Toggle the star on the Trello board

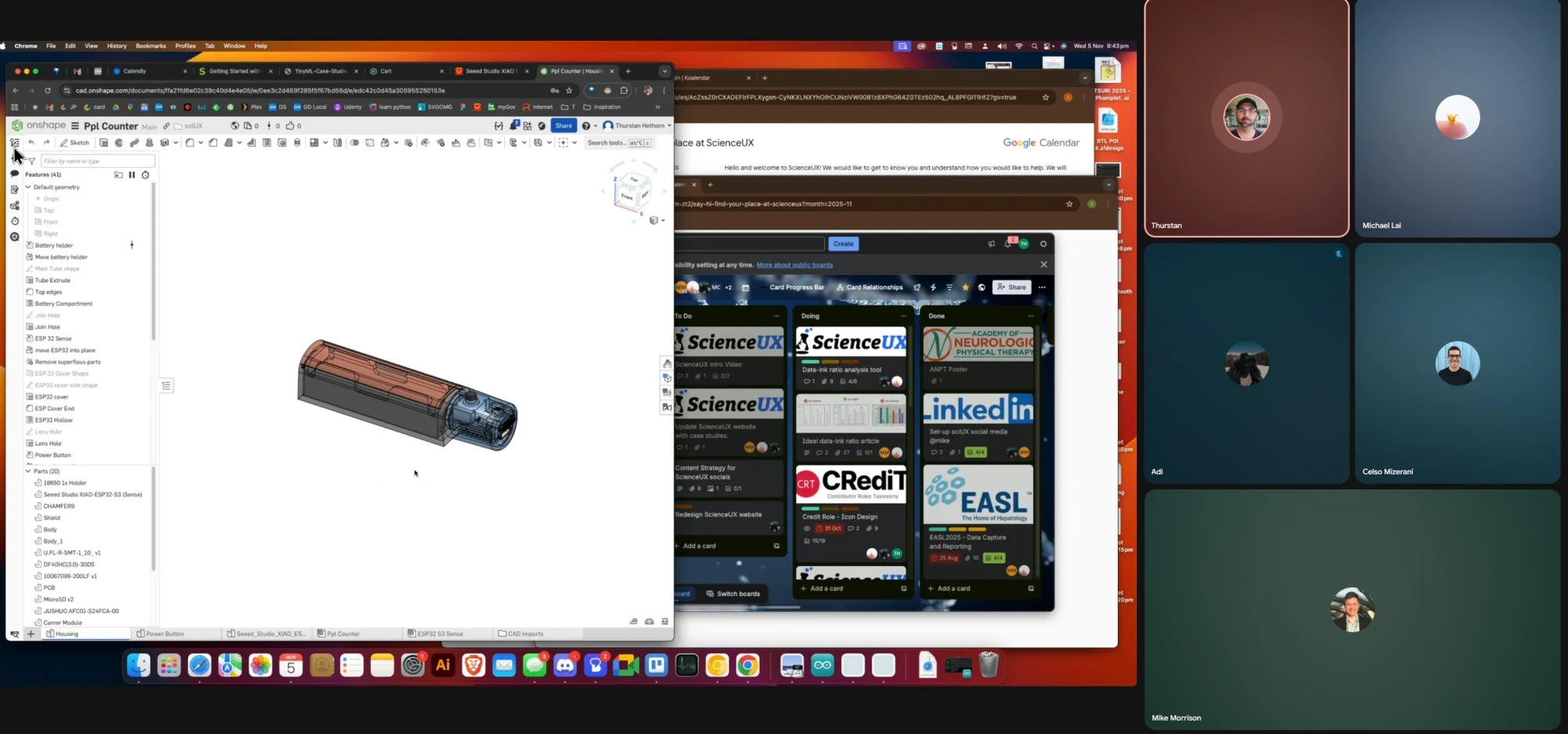[x=965, y=287]
